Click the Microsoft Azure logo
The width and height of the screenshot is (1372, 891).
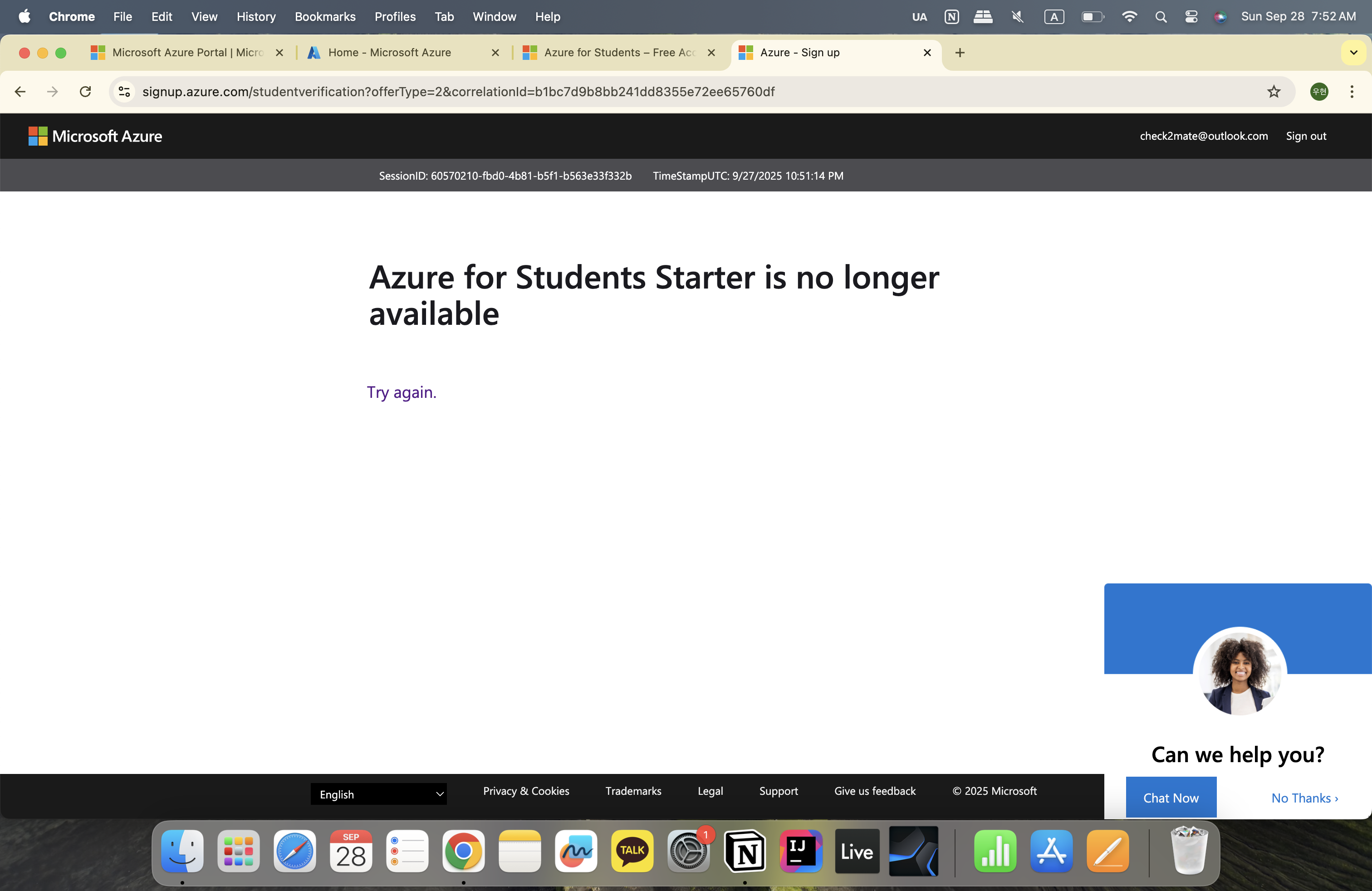pyautogui.click(x=95, y=136)
